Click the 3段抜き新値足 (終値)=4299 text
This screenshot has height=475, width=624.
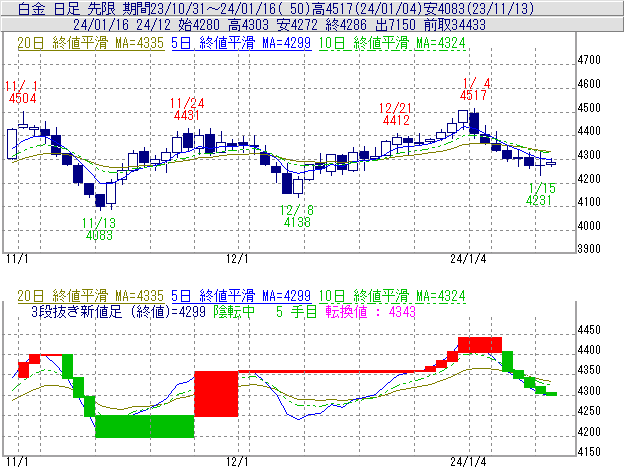[x=119, y=311]
